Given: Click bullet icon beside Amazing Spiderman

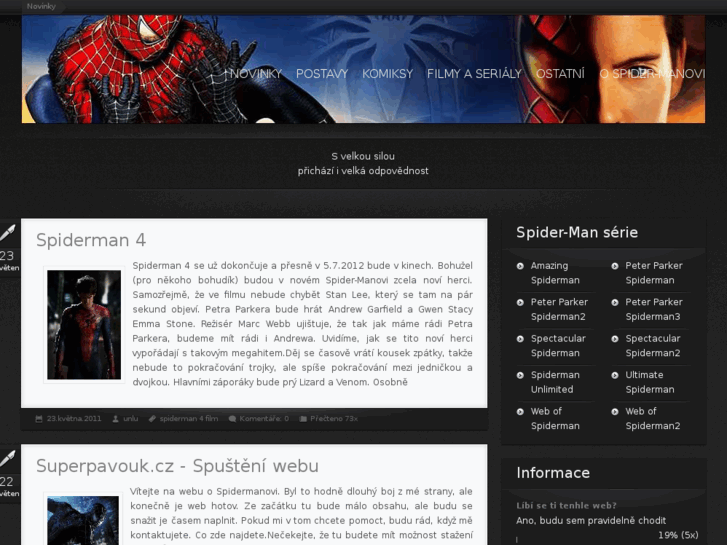Looking at the screenshot, I should 520,266.
